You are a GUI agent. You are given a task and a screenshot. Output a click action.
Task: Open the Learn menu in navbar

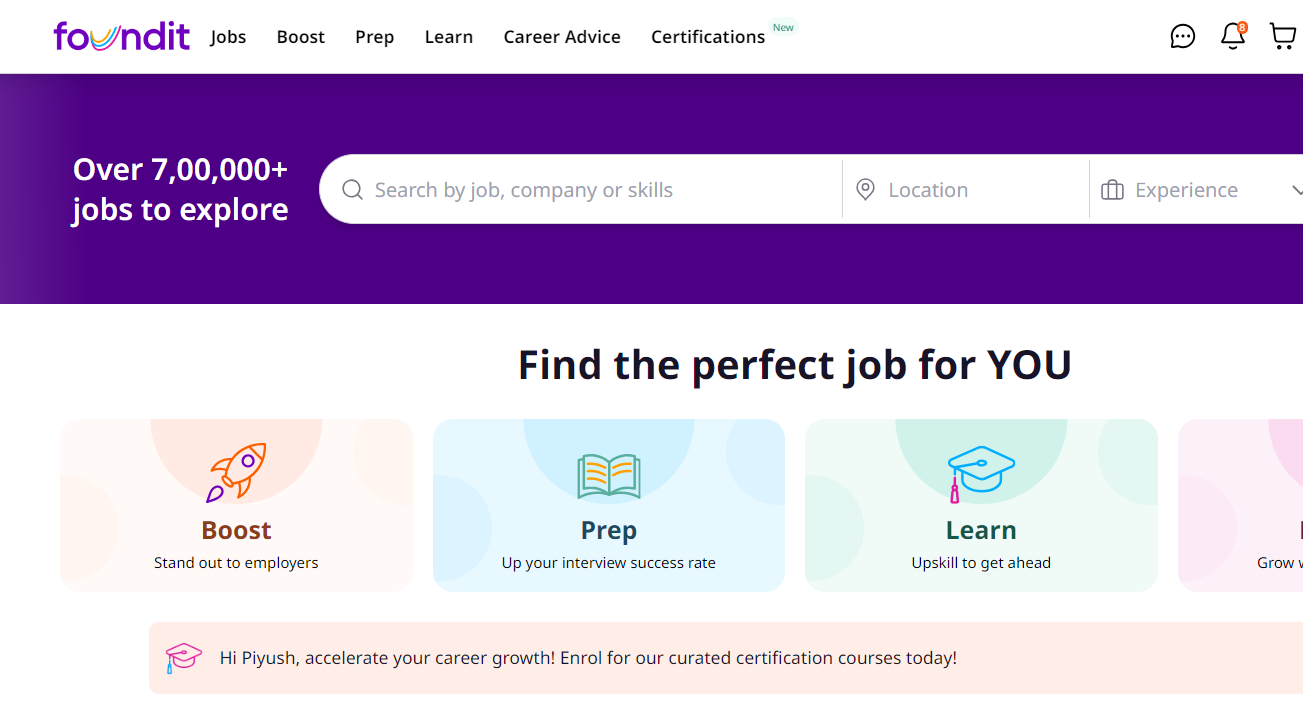(x=449, y=37)
